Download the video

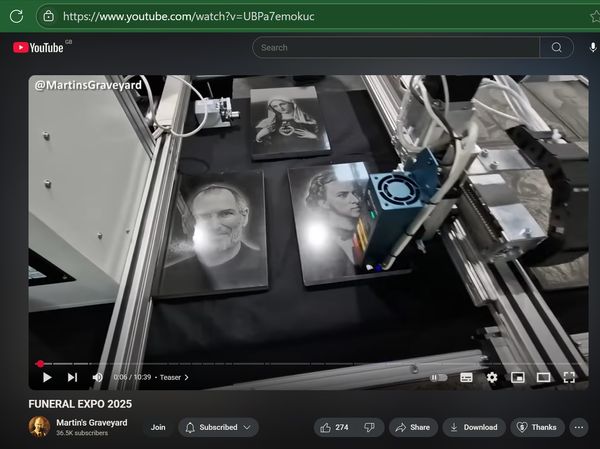click(473, 427)
